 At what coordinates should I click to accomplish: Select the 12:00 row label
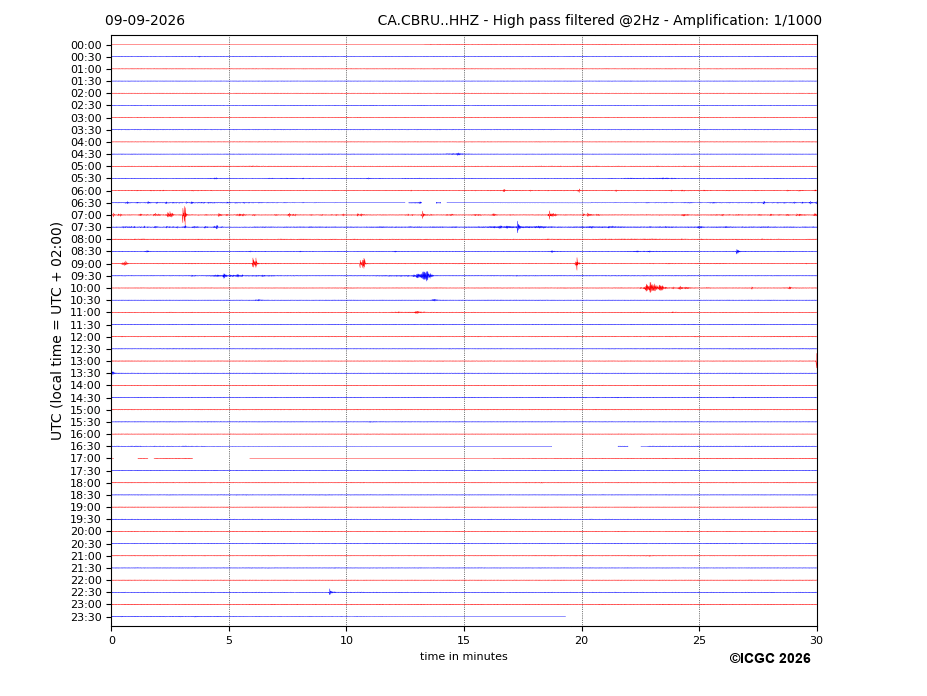point(86,337)
